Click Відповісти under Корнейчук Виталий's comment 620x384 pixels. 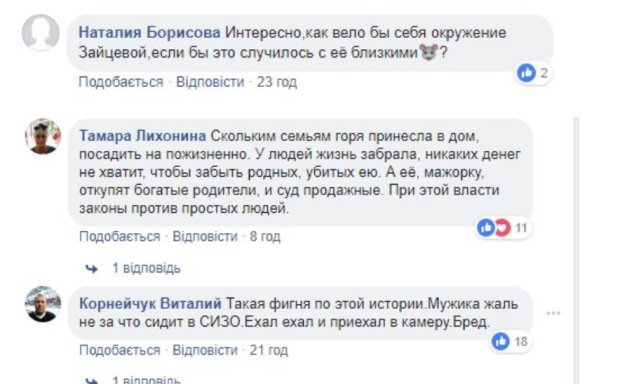click(x=205, y=350)
